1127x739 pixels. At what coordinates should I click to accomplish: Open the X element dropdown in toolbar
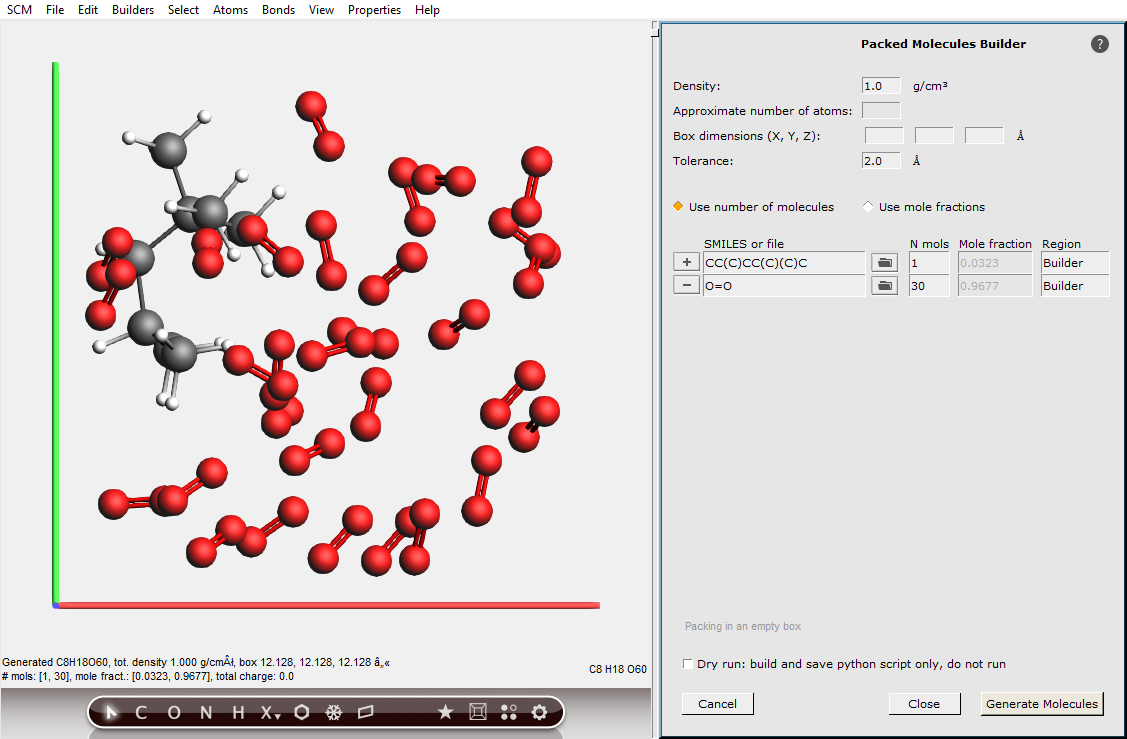[270, 712]
